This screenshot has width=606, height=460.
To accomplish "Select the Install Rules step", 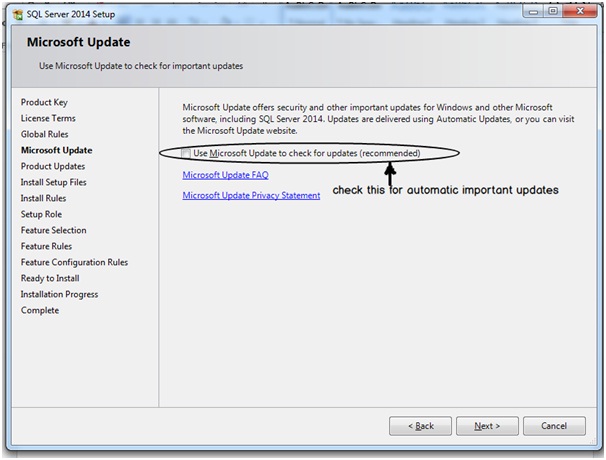I will click(43, 198).
